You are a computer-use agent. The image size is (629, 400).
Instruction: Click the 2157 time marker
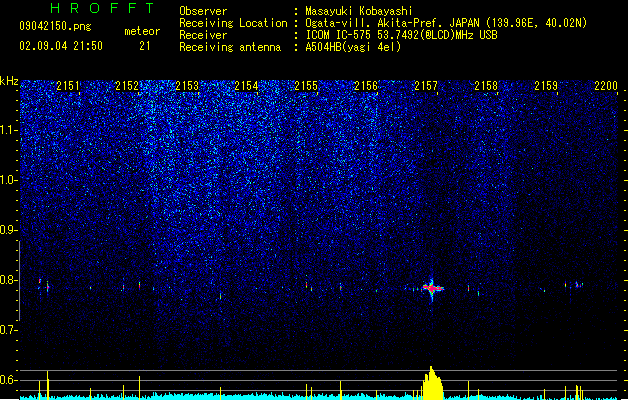click(x=426, y=86)
